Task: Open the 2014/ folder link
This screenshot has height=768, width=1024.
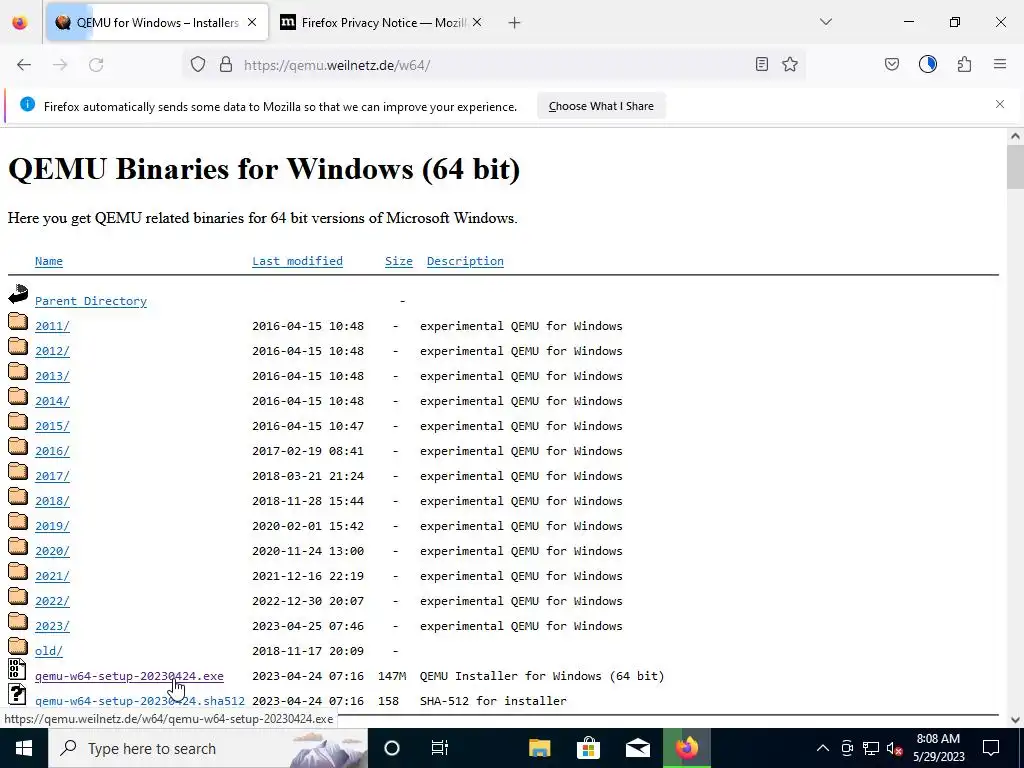Action: (x=52, y=401)
